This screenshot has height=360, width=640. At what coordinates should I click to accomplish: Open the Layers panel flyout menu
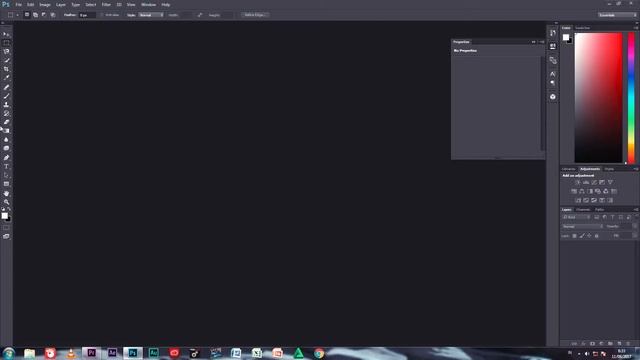point(636,210)
